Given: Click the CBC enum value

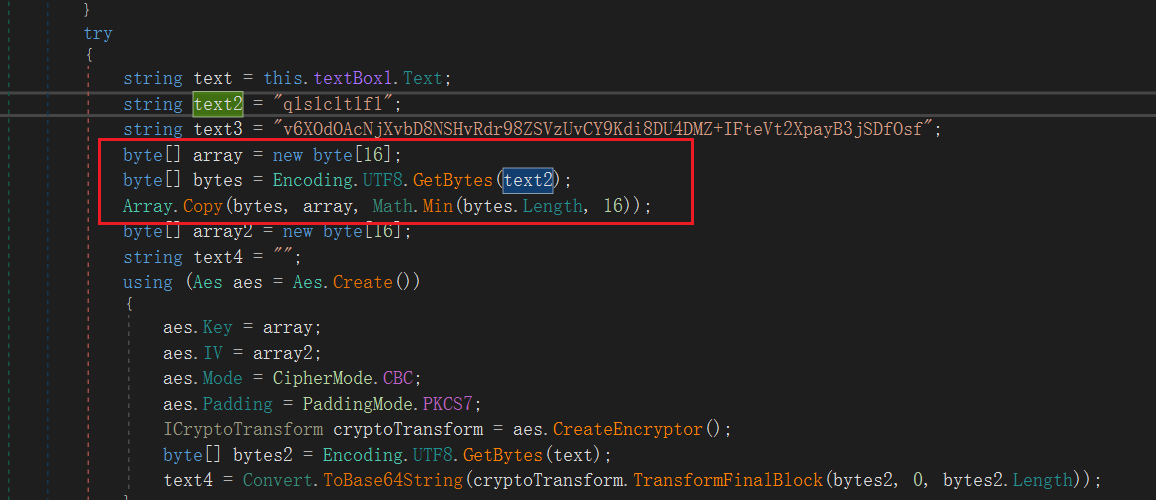Looking at the screenshot, I should point(402,379).
